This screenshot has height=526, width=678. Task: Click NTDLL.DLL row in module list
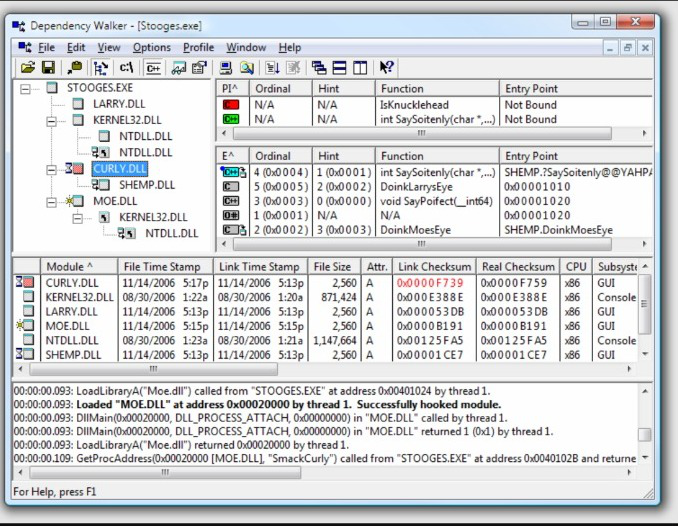click(326, 340)
